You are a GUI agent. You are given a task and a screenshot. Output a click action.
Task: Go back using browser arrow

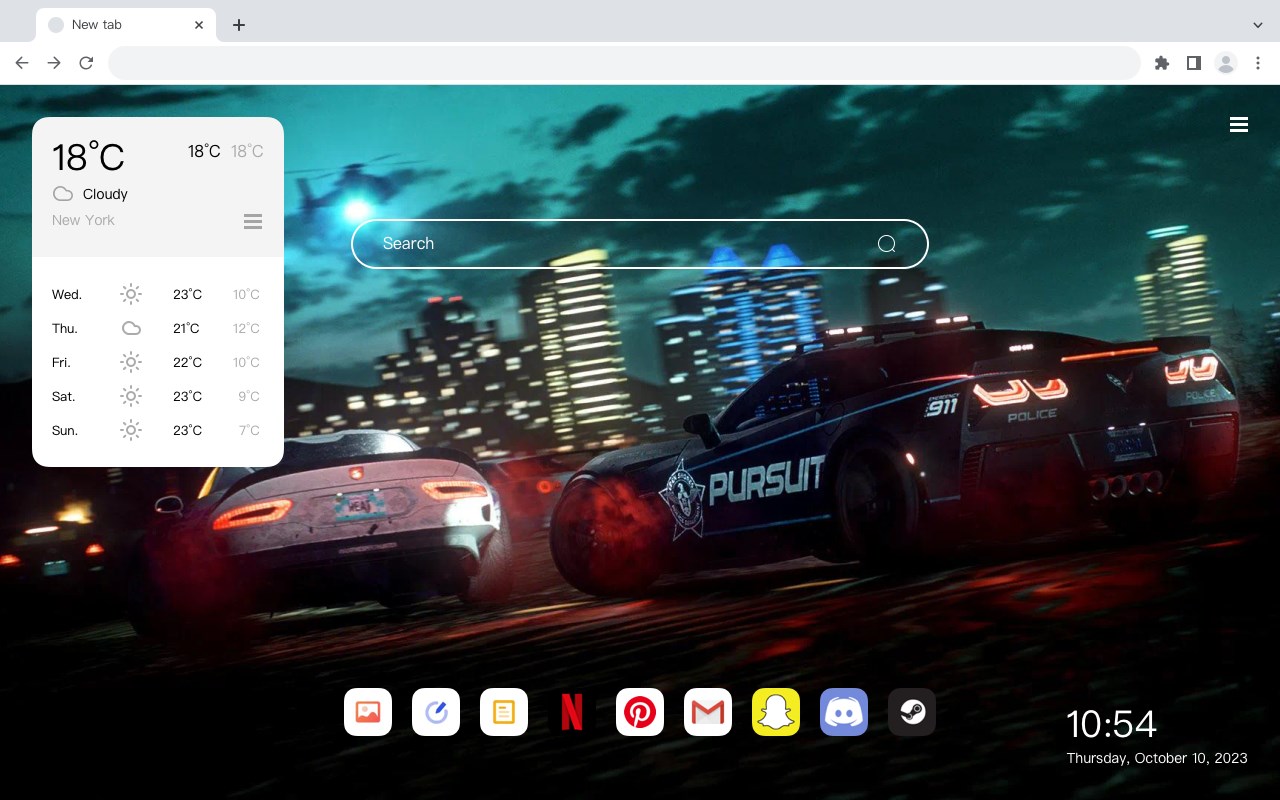tap(22, 63)
